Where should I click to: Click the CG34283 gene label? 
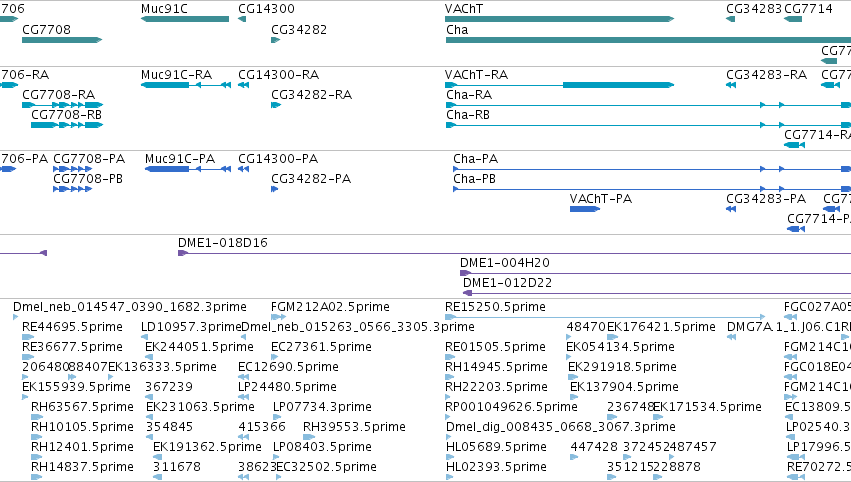pyautogui.click(x=754, y=9)
